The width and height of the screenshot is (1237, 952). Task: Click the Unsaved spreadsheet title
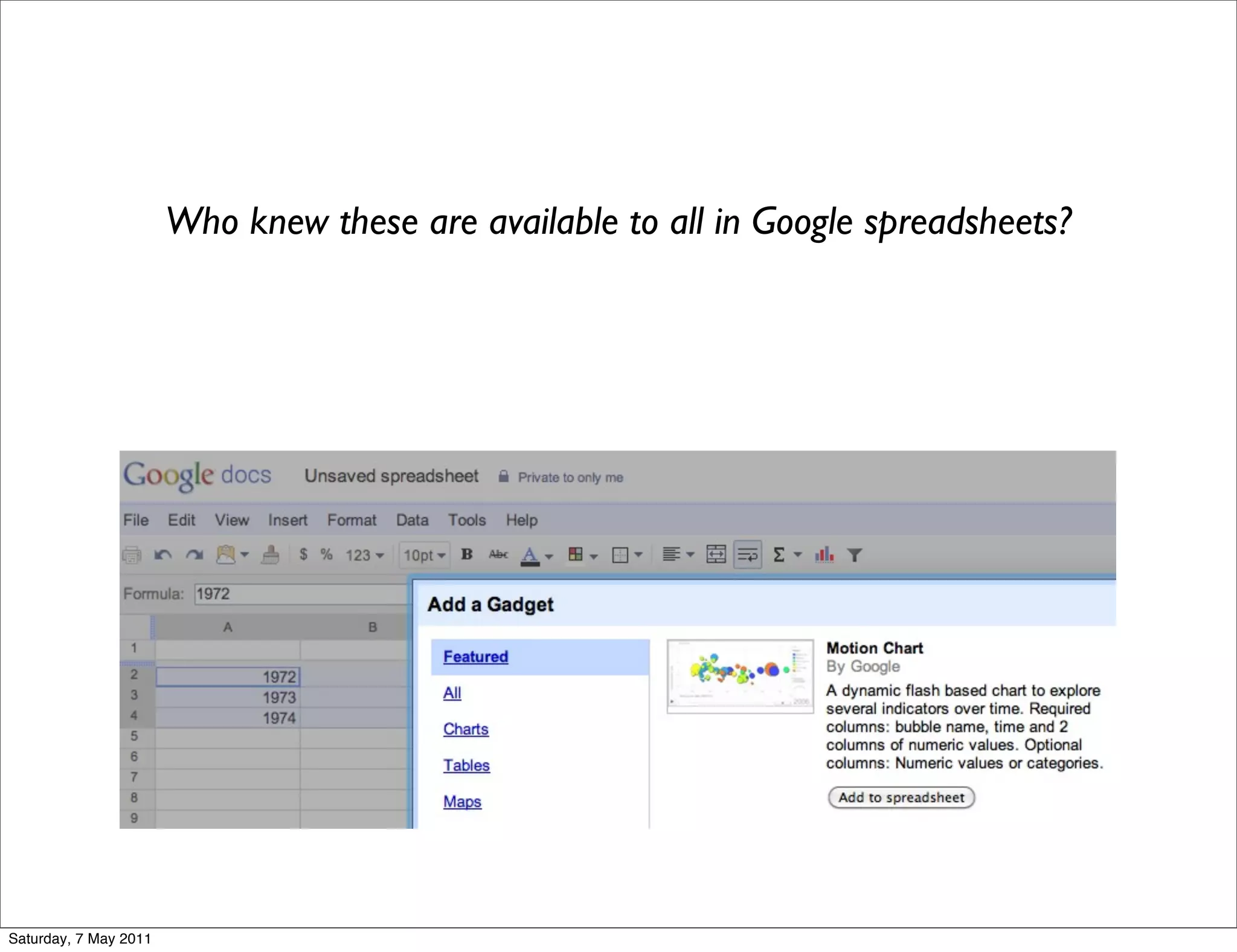[x=391, y=476]
